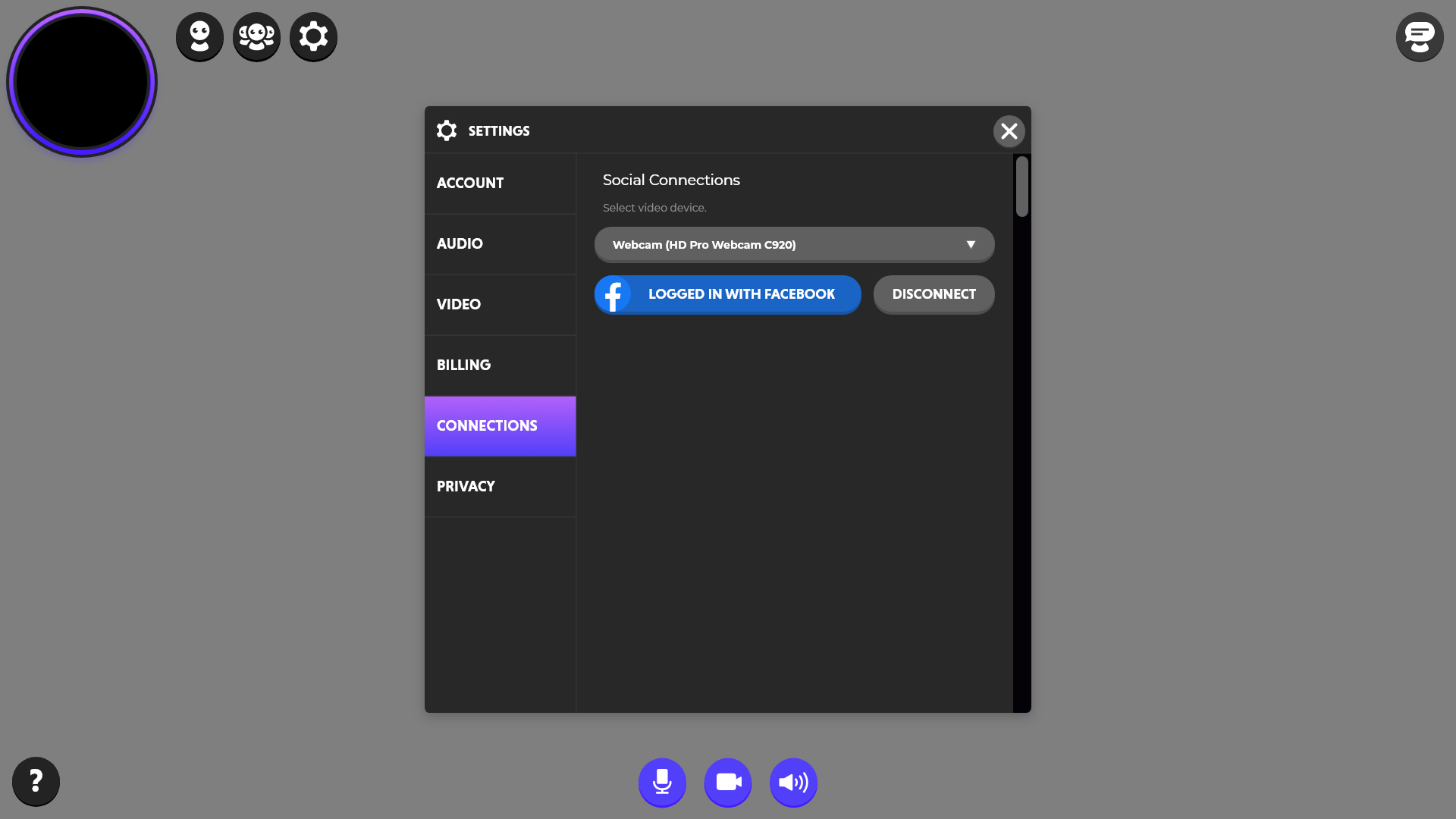Click the Facebook logo icon
Viewport: 1456px width, 819px height.
pos(613,294)
